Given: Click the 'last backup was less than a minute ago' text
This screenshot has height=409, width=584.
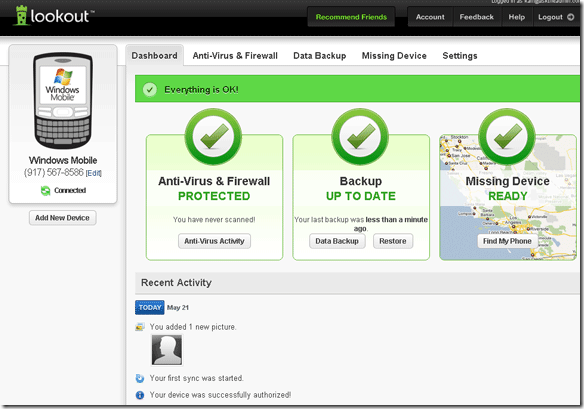Looking at the screenshot, I should 361,224.
